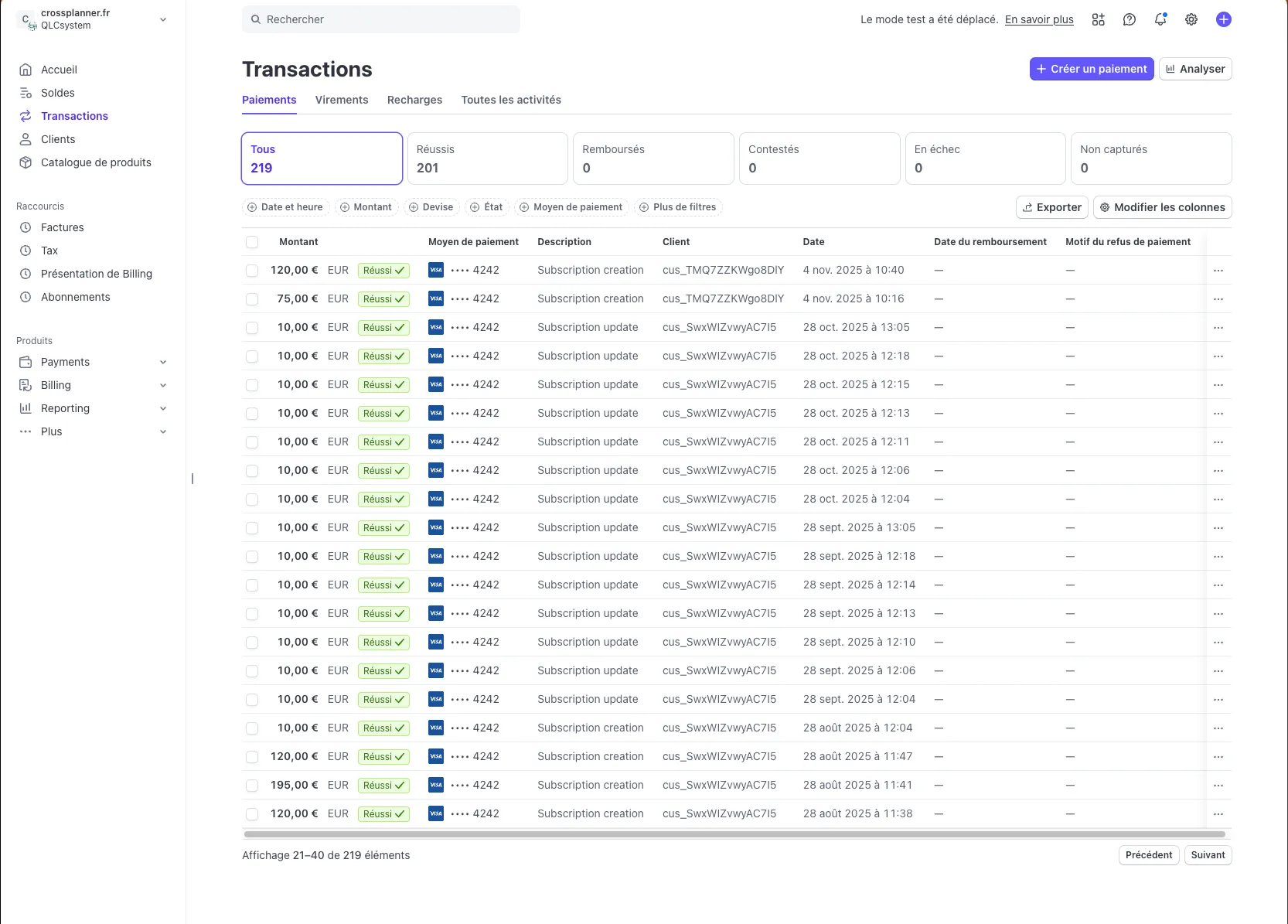This screenshot has height=924, width=1288.
Task: Click the horizontal scrollbar under the table
Action: tap(734, 834)
